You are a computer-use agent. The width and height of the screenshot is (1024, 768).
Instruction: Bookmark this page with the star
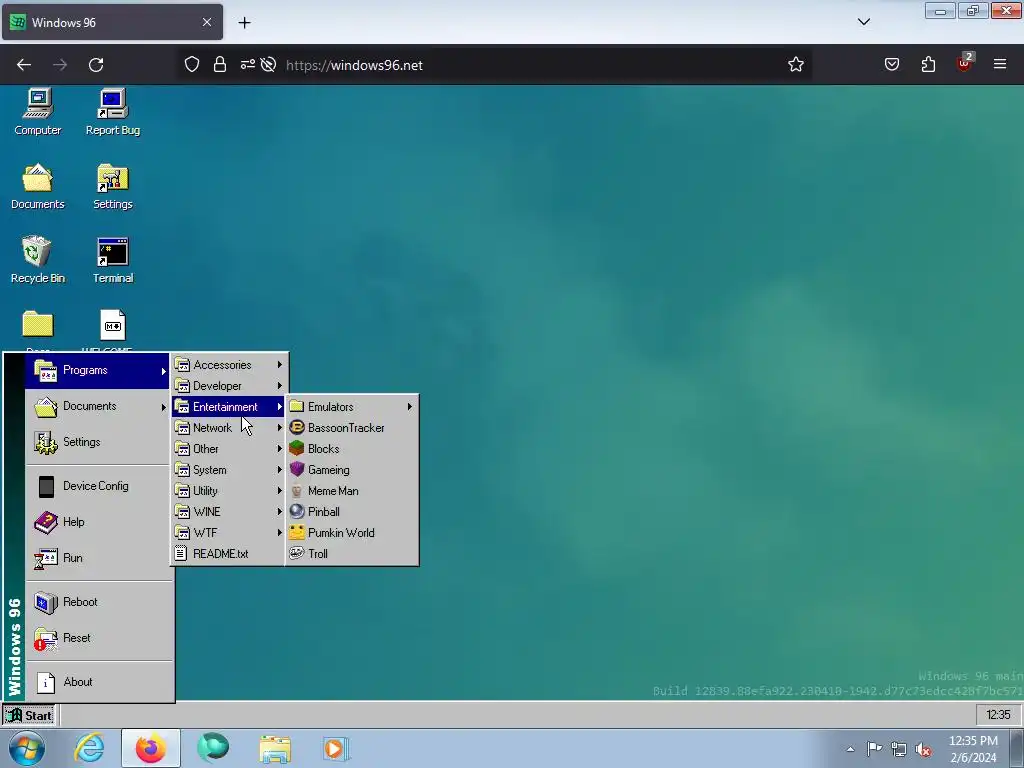tap(795, 65)
